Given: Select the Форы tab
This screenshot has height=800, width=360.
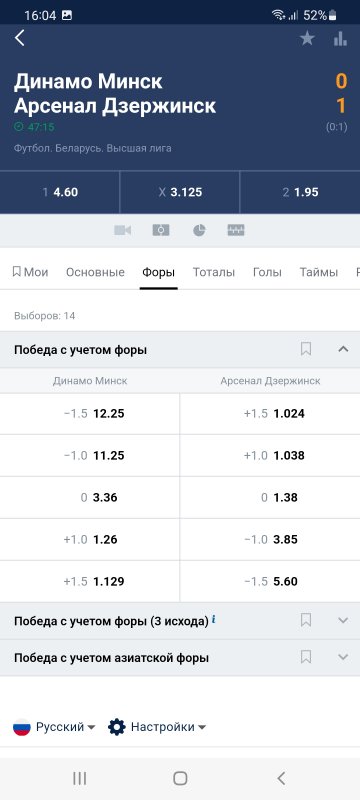Looking at the screenshot, I should 159,272.
